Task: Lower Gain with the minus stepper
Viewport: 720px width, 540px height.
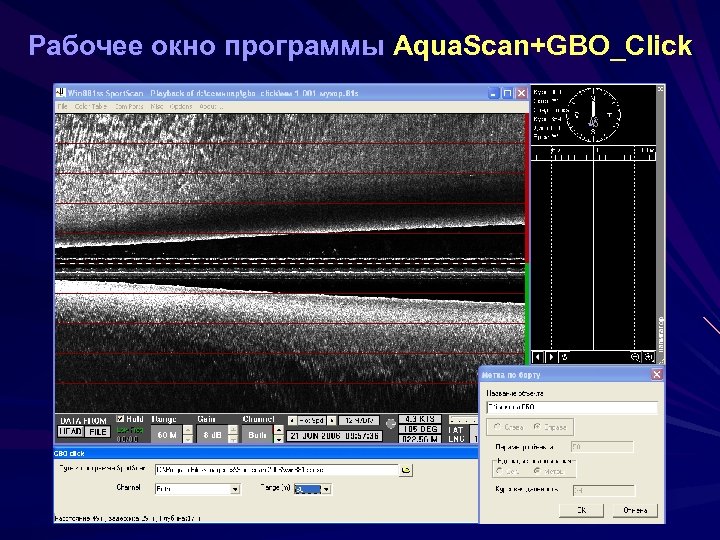Action: pyautogui.click(x=233, y=439)
